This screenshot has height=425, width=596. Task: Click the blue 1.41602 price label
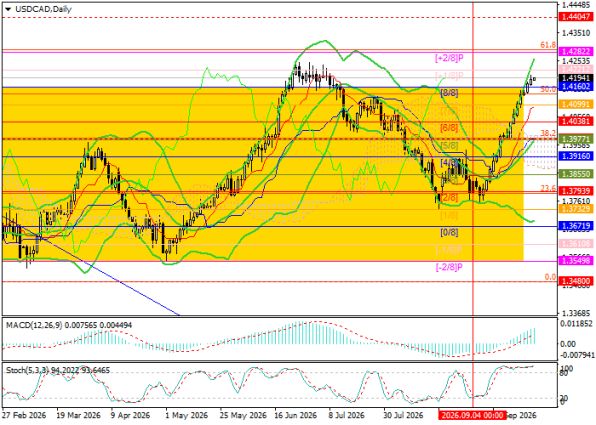pos(577,86)
